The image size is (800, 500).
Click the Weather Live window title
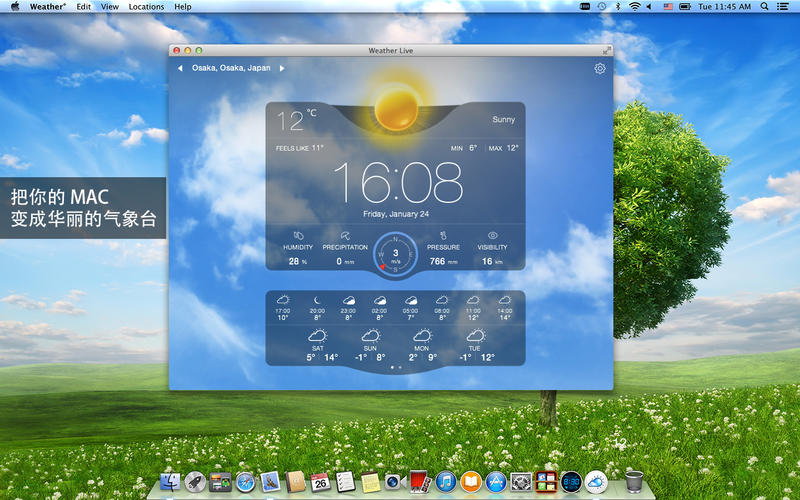click(x=391, y=51)
